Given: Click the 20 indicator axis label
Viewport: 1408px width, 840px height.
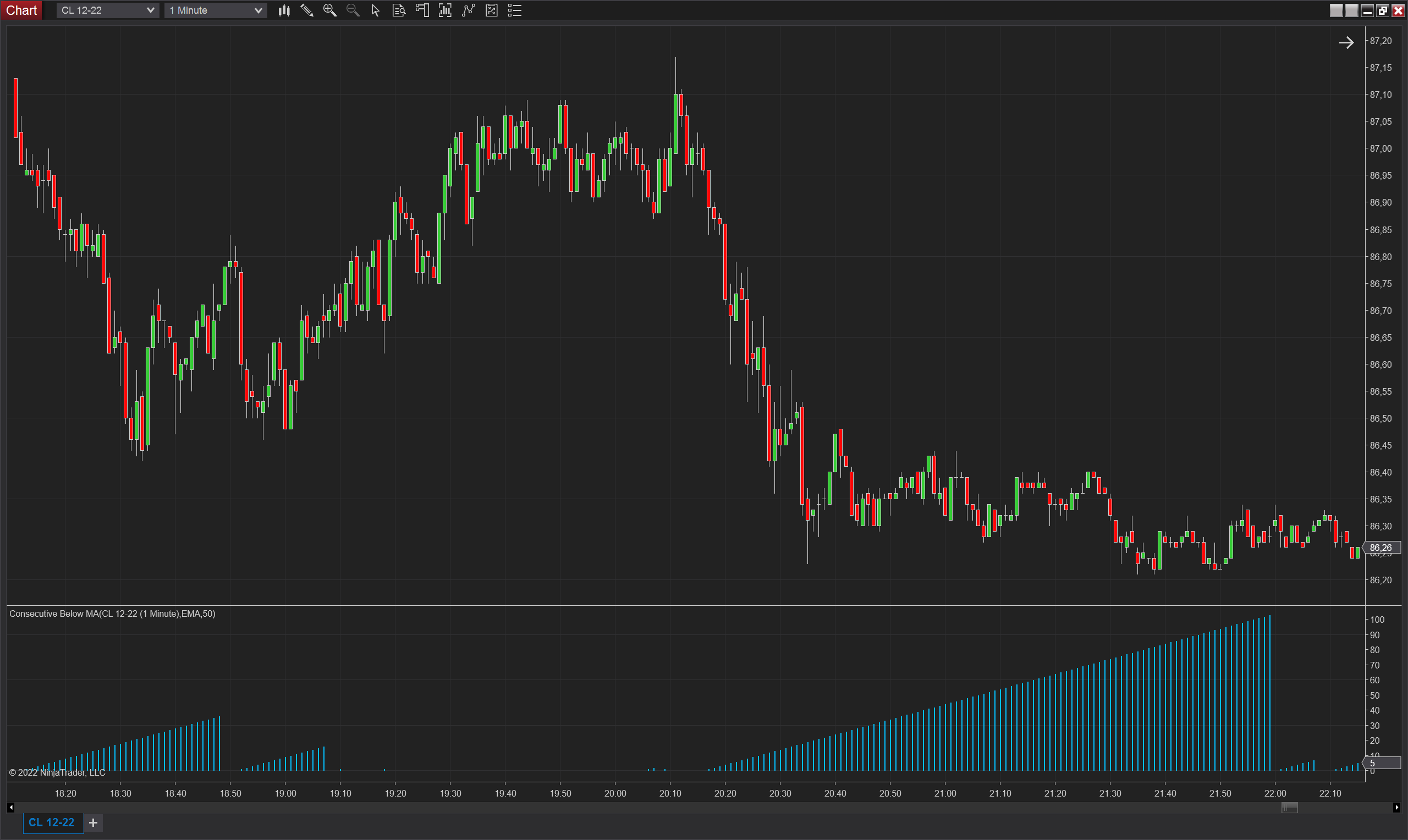Looking at the screenshot, I should pyautogui.click(x=1375, y=741).
